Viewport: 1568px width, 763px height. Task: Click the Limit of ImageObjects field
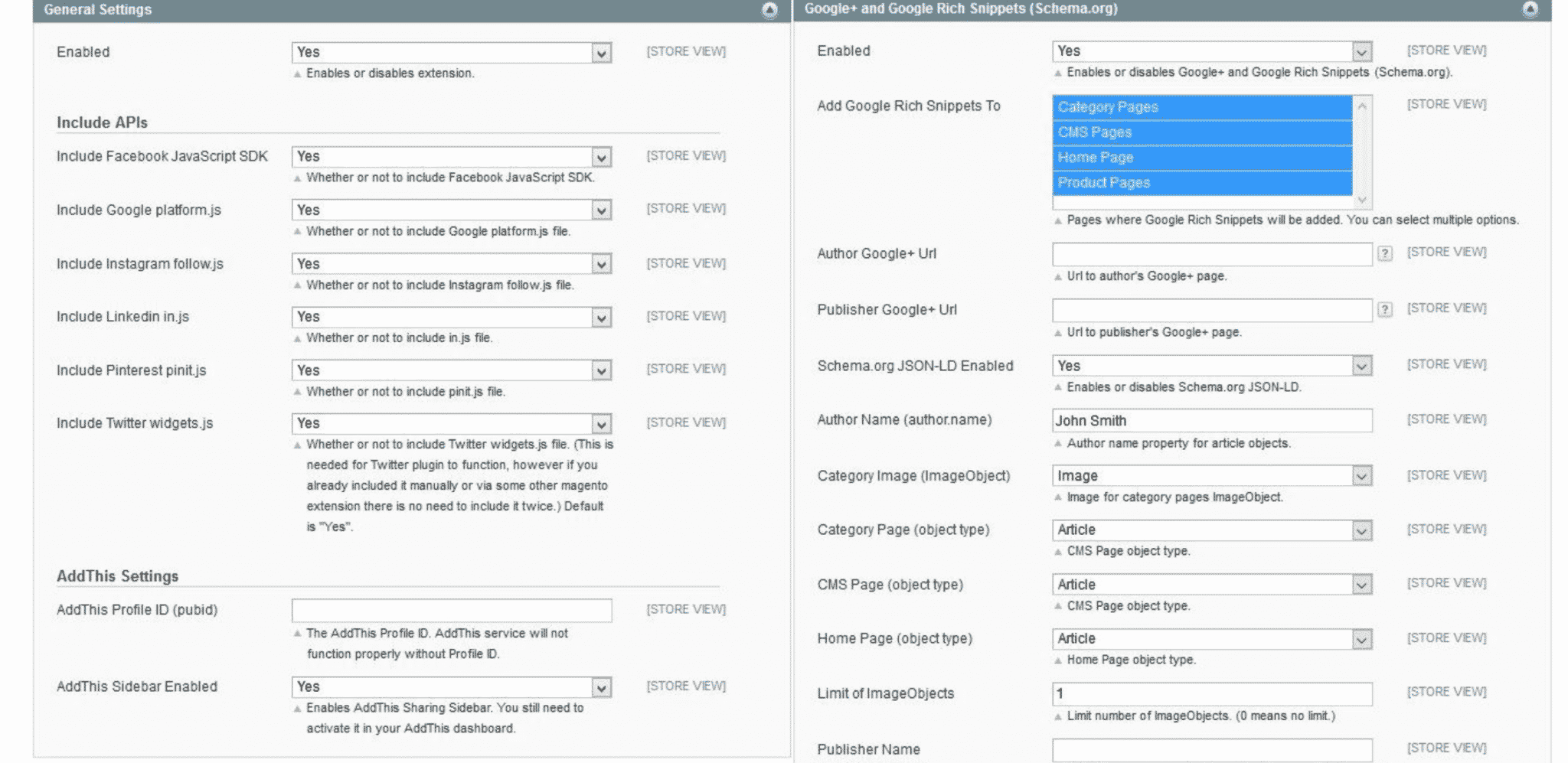point(1212,694)
